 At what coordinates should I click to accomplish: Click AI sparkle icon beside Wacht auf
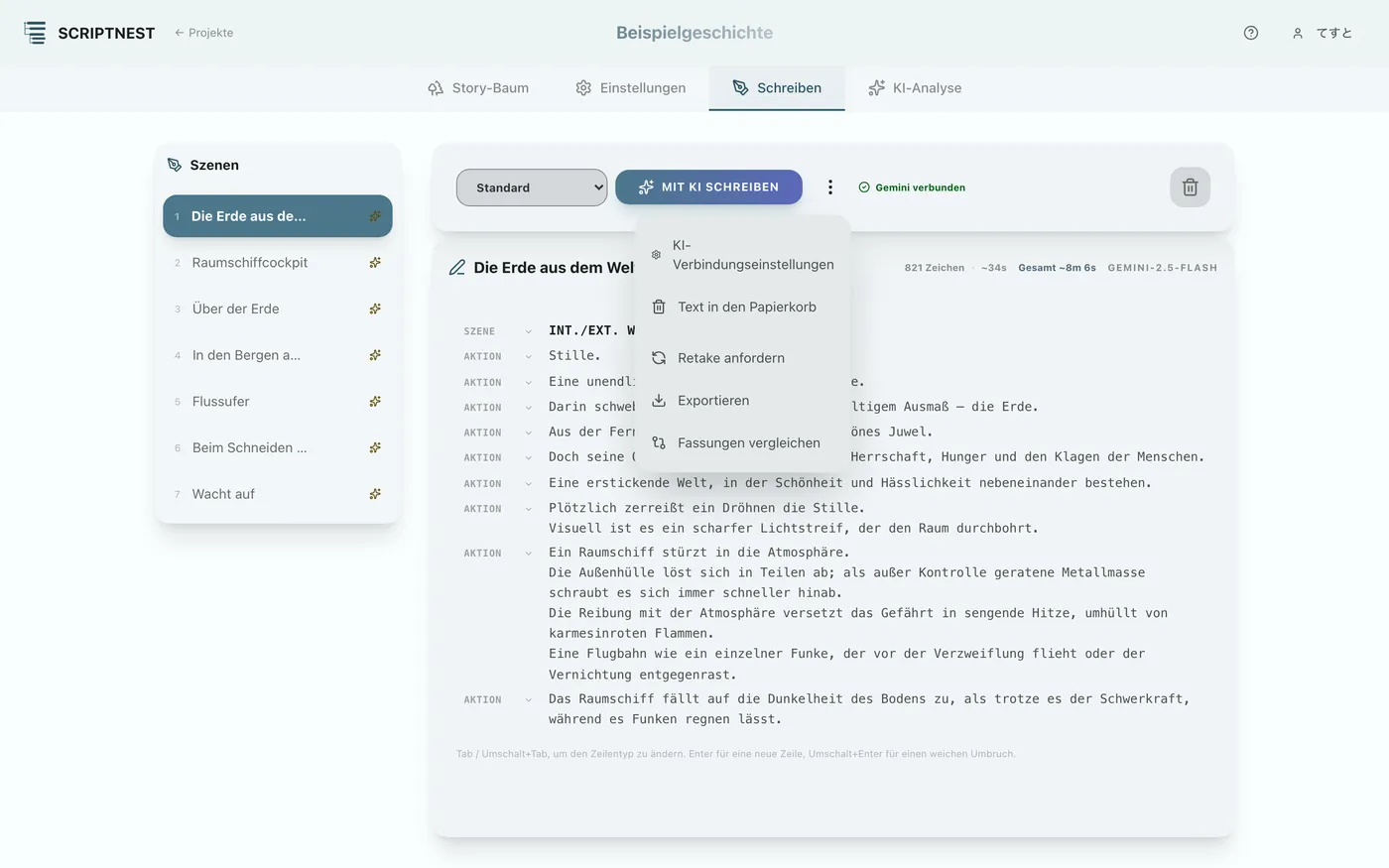tap(375, 494)
